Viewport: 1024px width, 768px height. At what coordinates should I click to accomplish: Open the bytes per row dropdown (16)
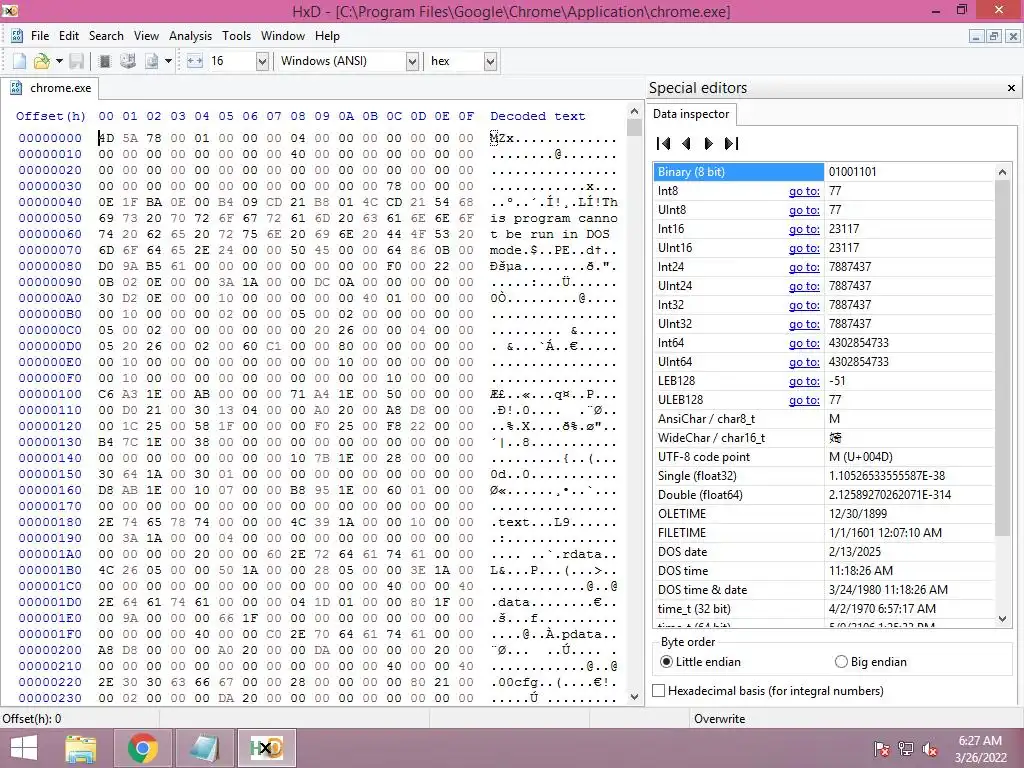click(262, 61)
